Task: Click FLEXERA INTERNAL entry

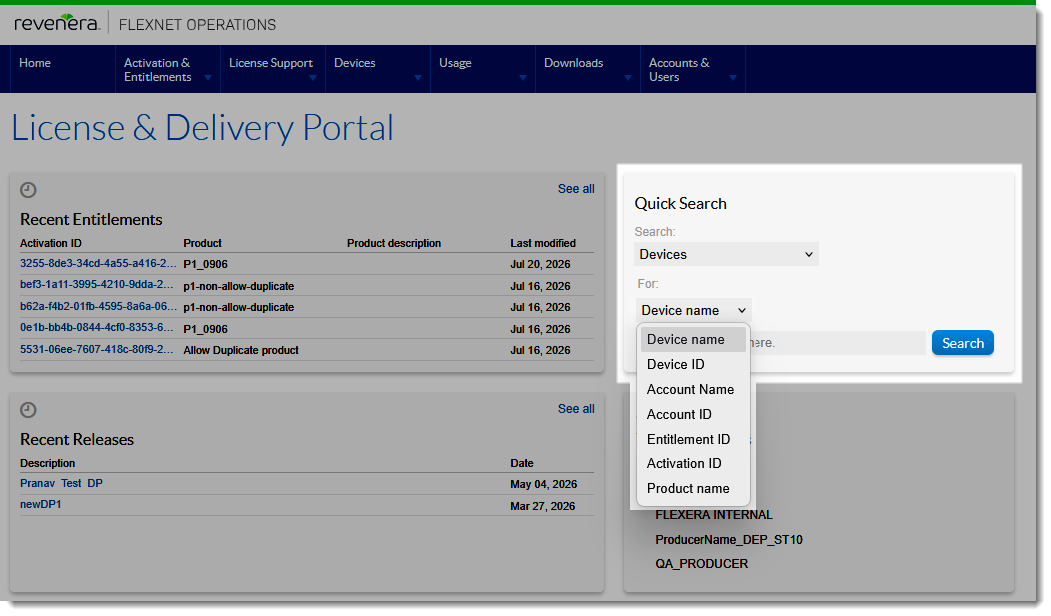Action: [x=714, y=515]
